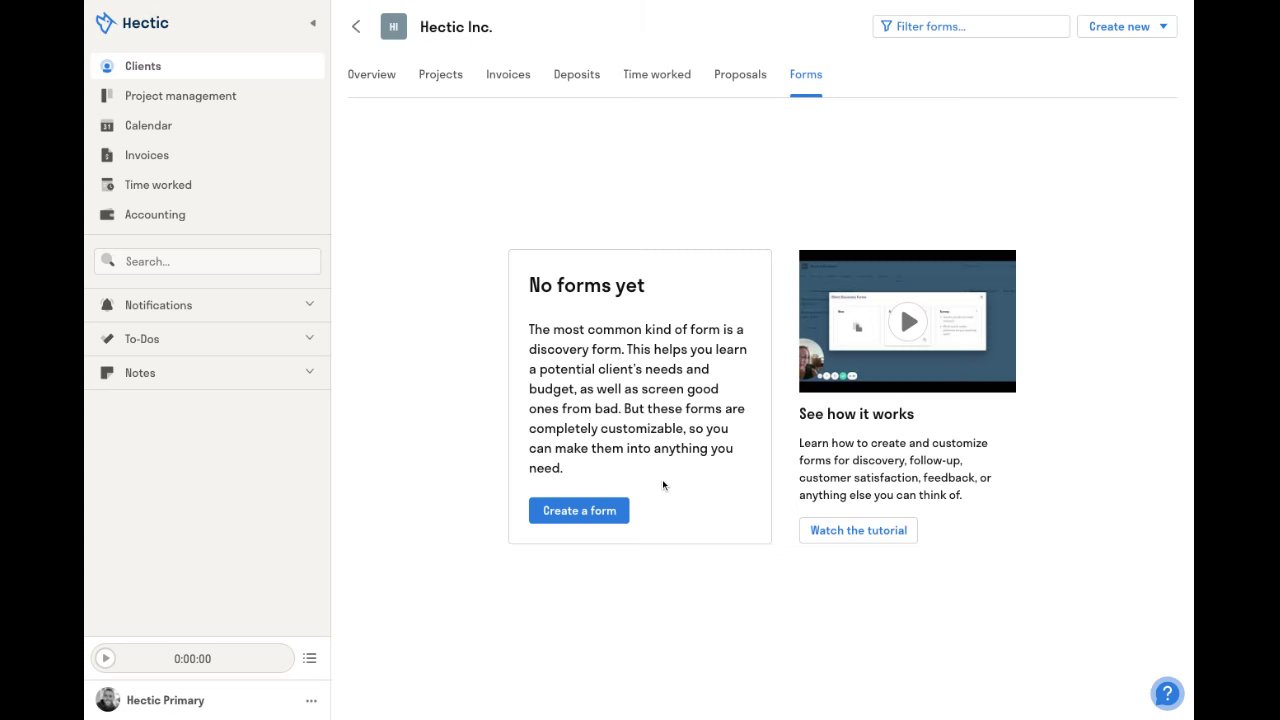
Task: Click the Invoices document icon
Action: coord(107,155)
